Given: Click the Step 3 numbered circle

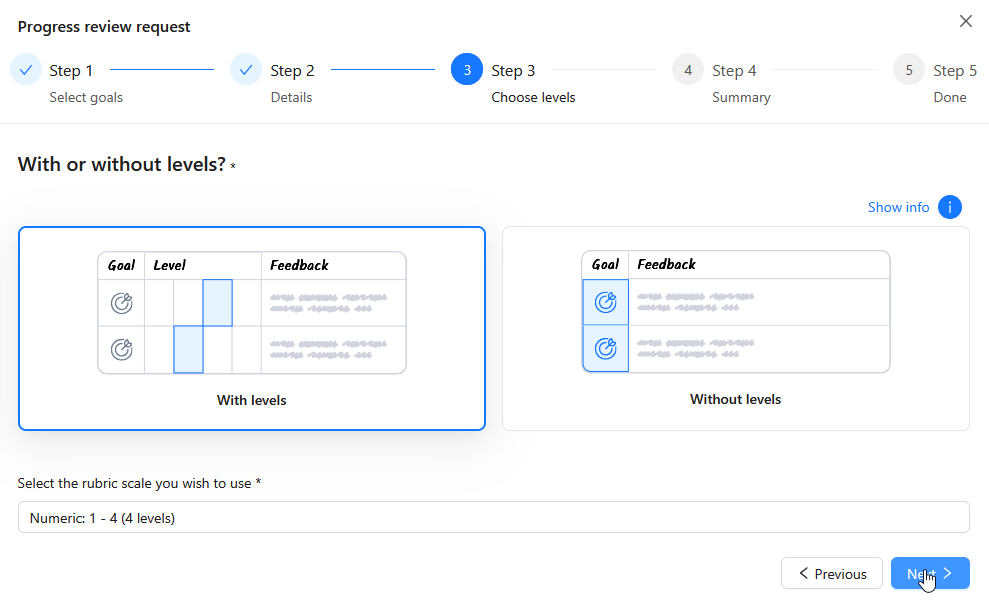Looking at the screenshot, I should pos(467,70).
